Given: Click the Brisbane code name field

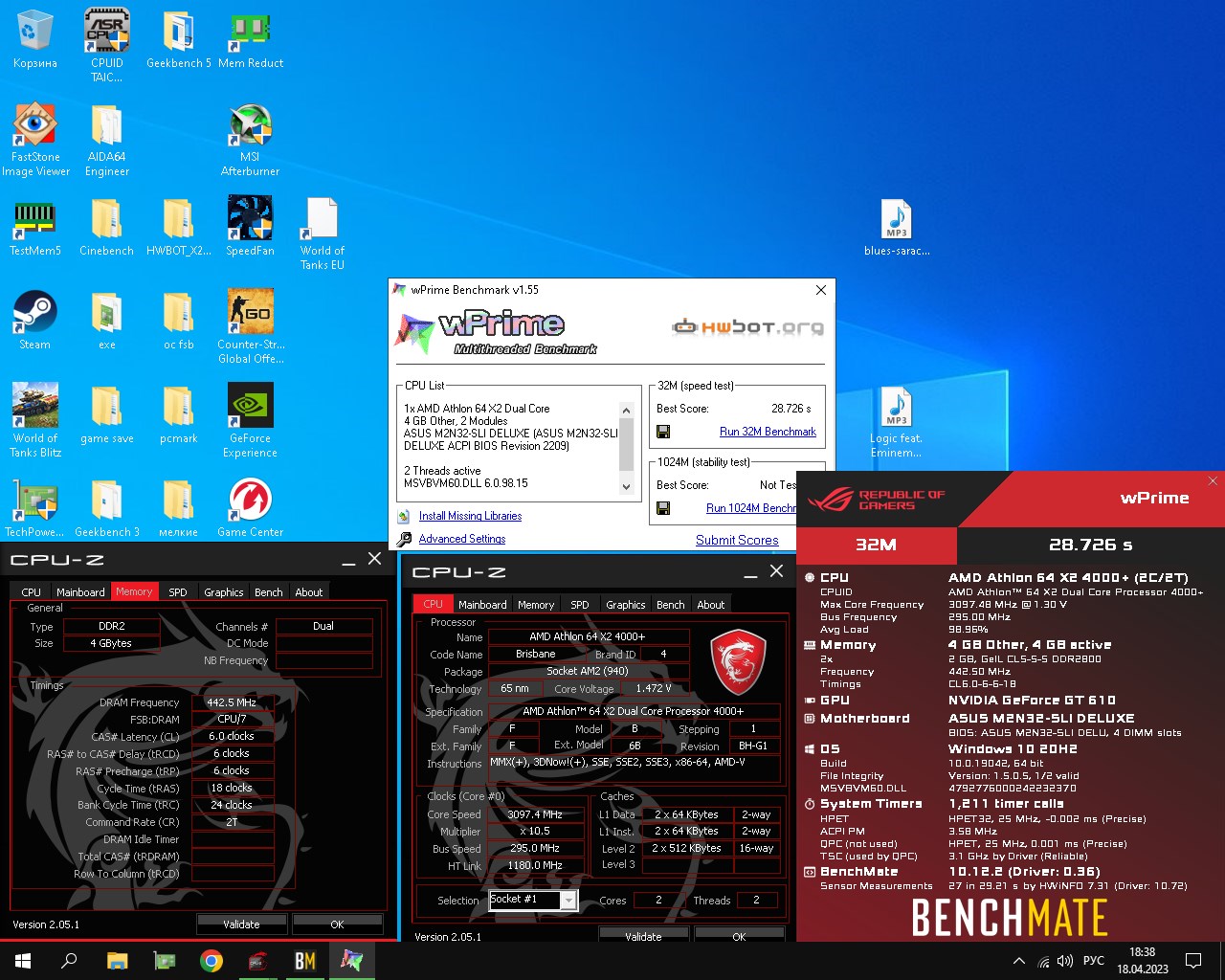Looking at the screenshot, I should coord(535,655).
